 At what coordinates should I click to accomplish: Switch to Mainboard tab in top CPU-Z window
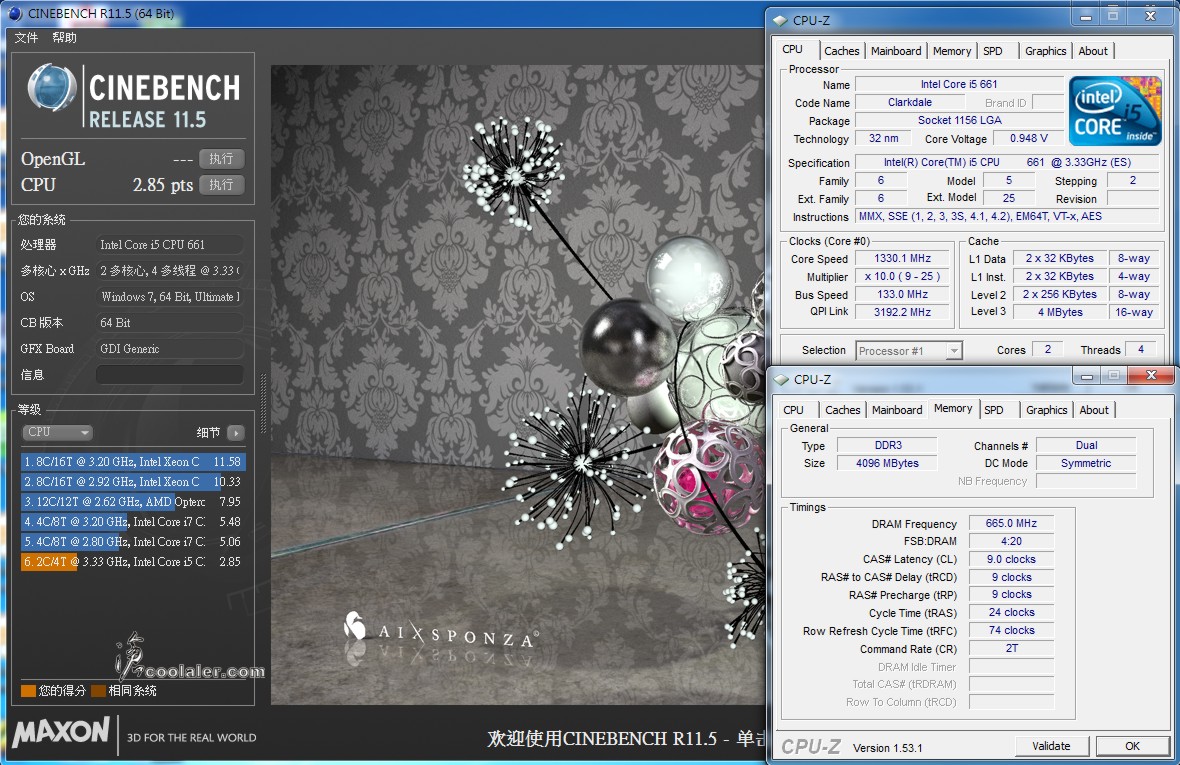(896, 51)
